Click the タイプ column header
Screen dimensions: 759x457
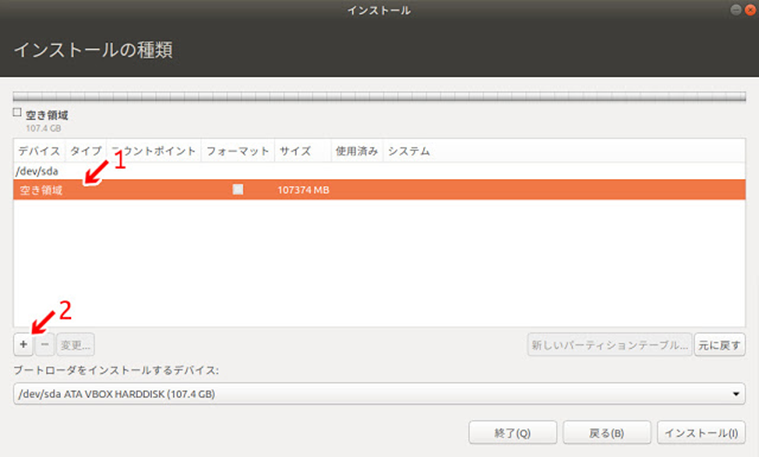click(86, 151)
